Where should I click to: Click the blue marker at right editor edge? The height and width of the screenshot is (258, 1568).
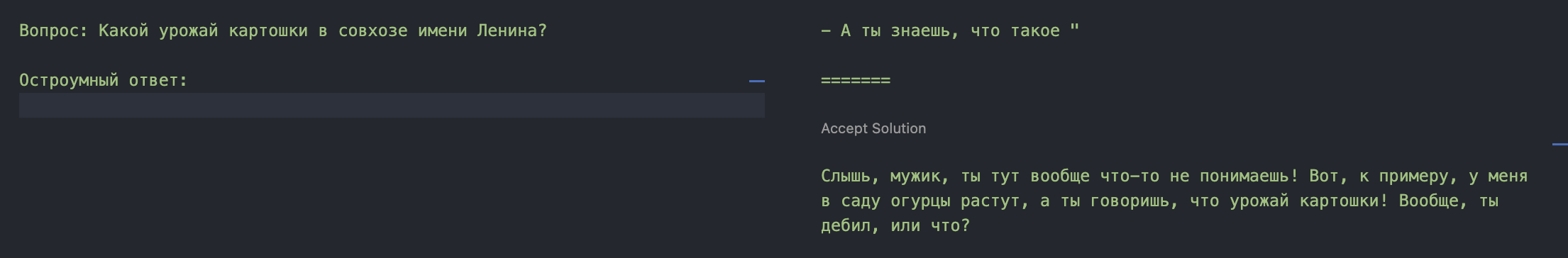click(x=1560, y=145)
